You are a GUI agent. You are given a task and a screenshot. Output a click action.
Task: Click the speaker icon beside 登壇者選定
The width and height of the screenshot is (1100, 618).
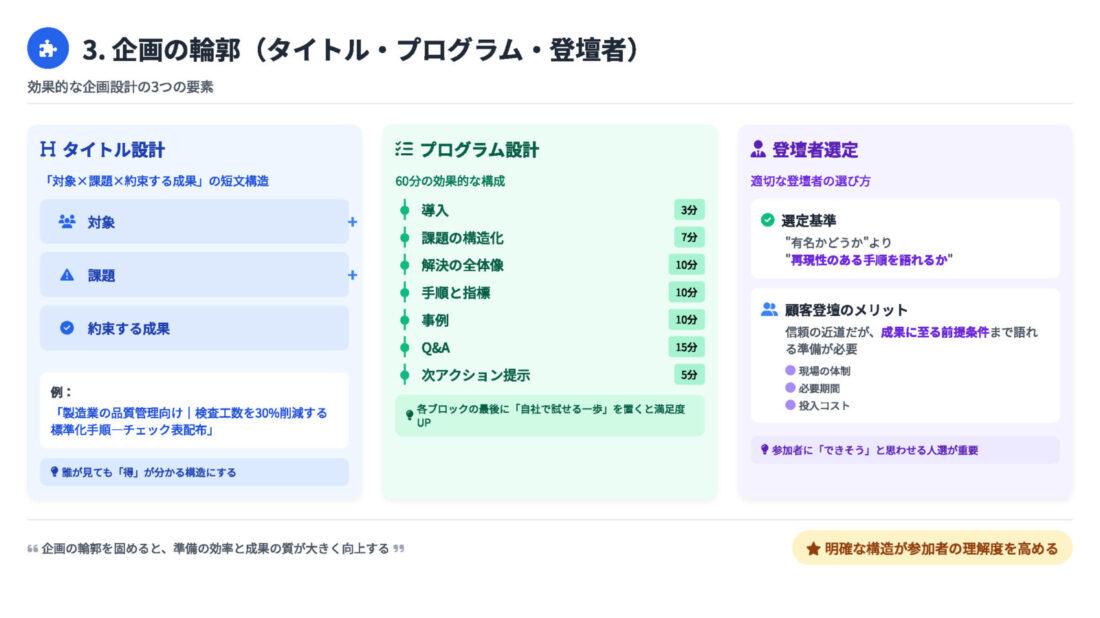coord(758,150)
